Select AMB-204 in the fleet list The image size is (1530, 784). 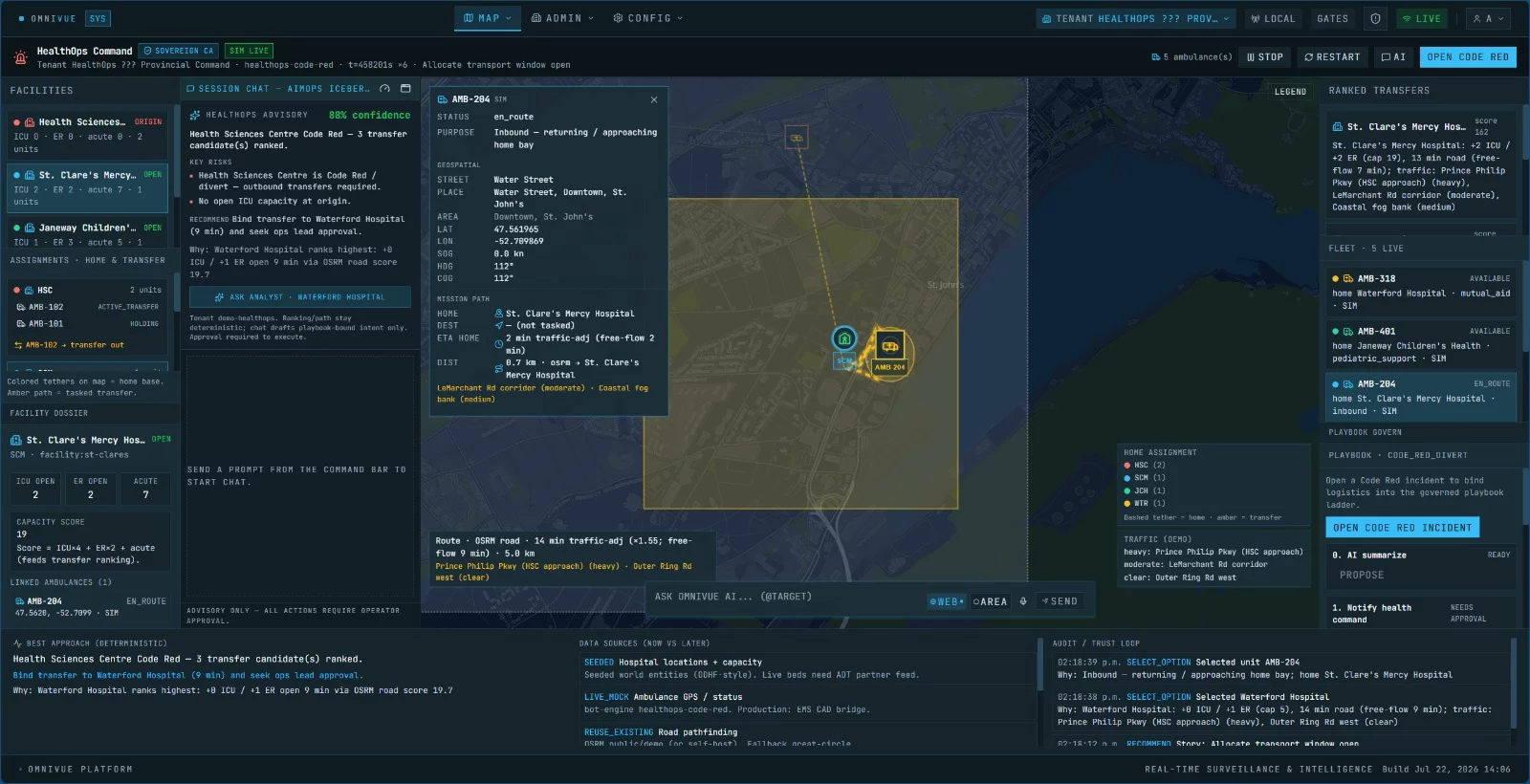click(x=1421, y=397)
